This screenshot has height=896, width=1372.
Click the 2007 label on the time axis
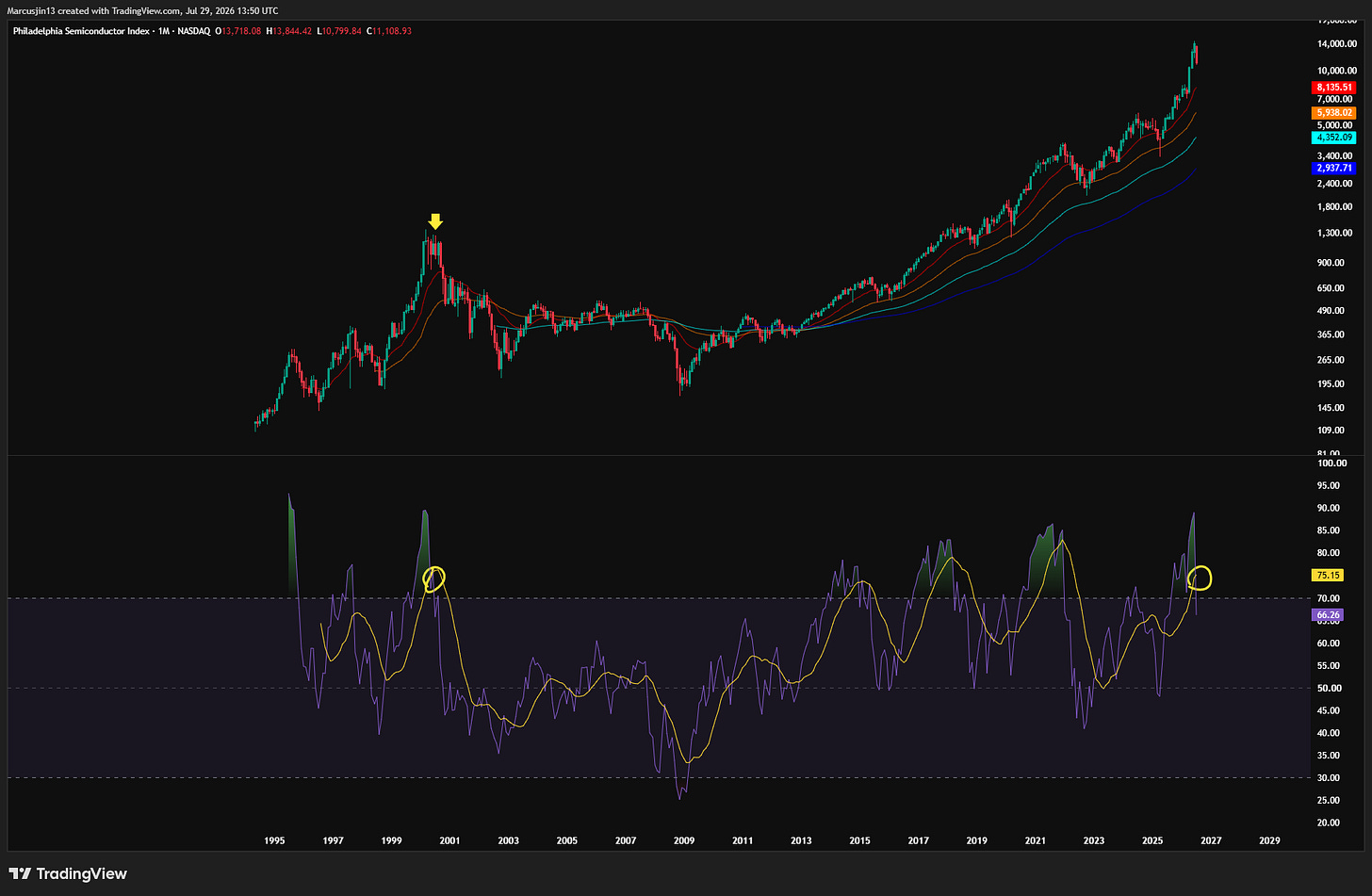coord(626,840)
